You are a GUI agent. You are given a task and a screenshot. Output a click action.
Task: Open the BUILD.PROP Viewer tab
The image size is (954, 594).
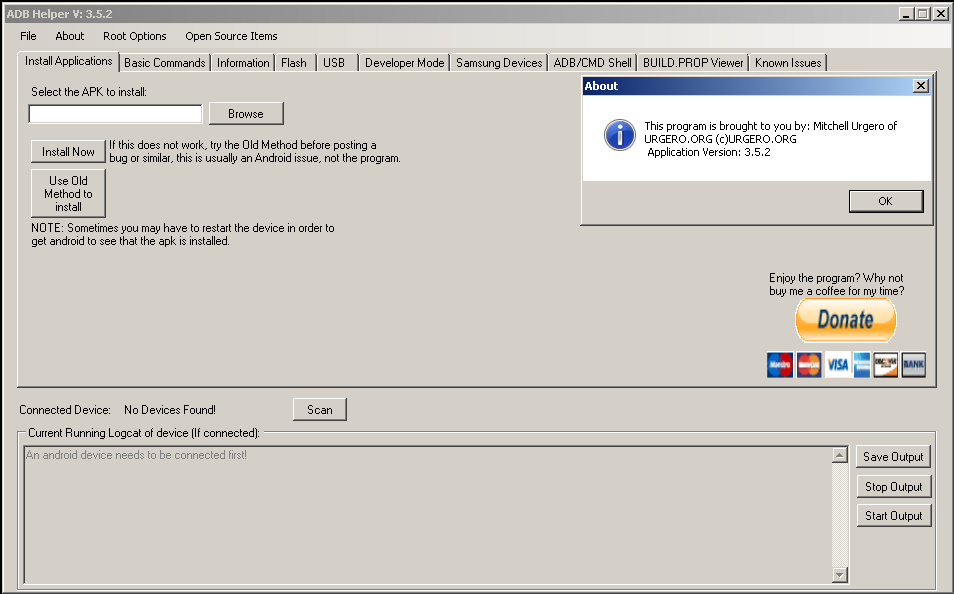[x=693, y=63]
